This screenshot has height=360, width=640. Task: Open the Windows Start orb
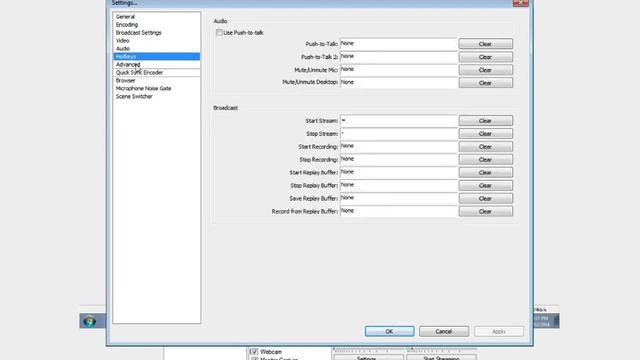89,321
